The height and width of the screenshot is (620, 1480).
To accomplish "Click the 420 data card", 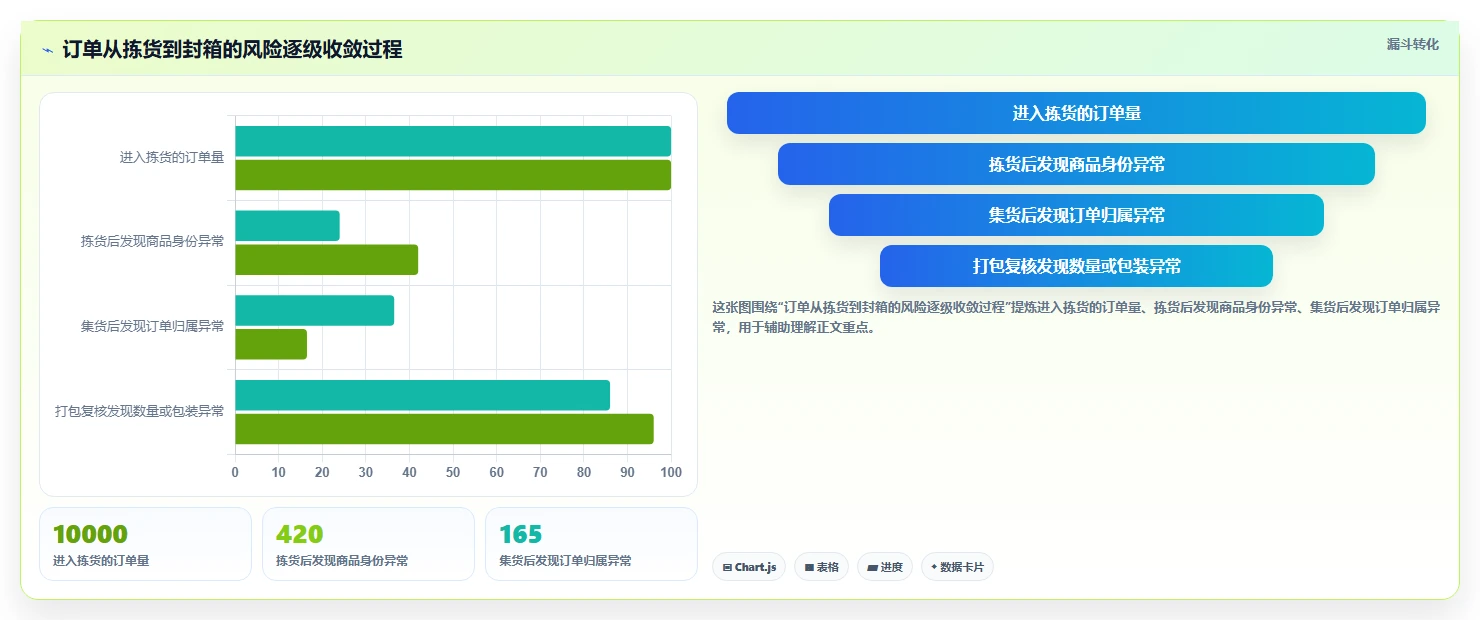I will (368, 544).
